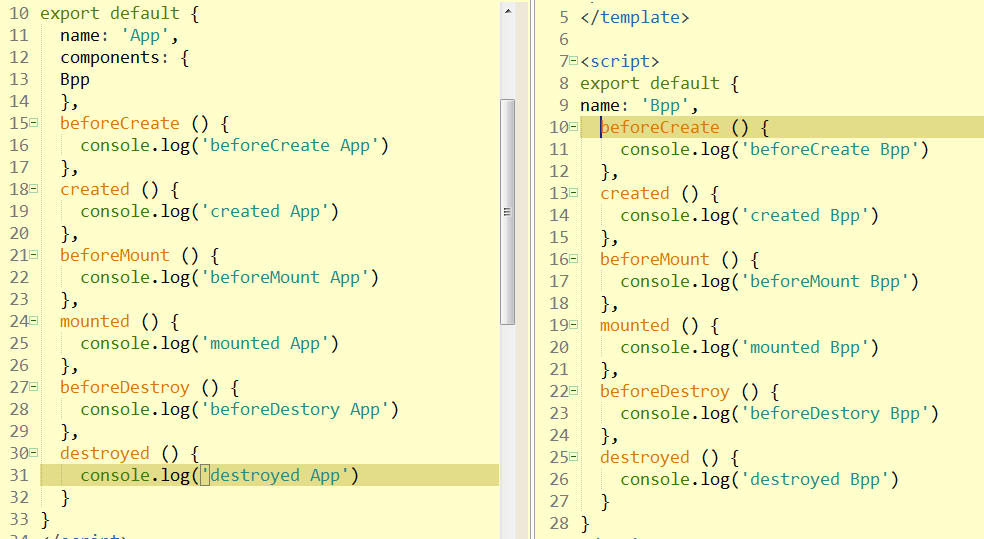Viewport: 984px width, 539px height.
Task: Collapse beforeCreate fold on left line 15
Action: pos(34,122)
